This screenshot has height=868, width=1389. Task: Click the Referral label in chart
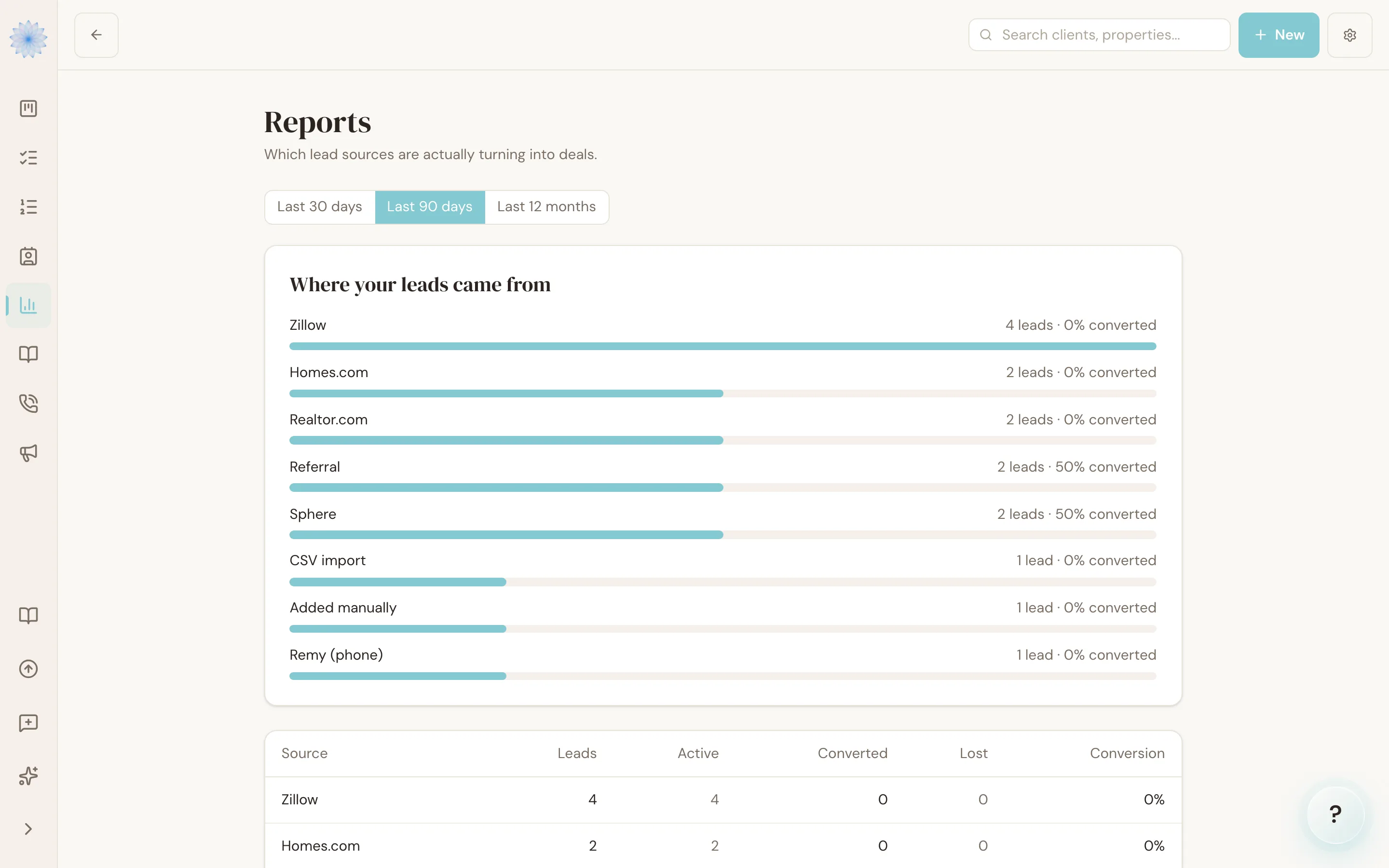click(x=314, y=467)
